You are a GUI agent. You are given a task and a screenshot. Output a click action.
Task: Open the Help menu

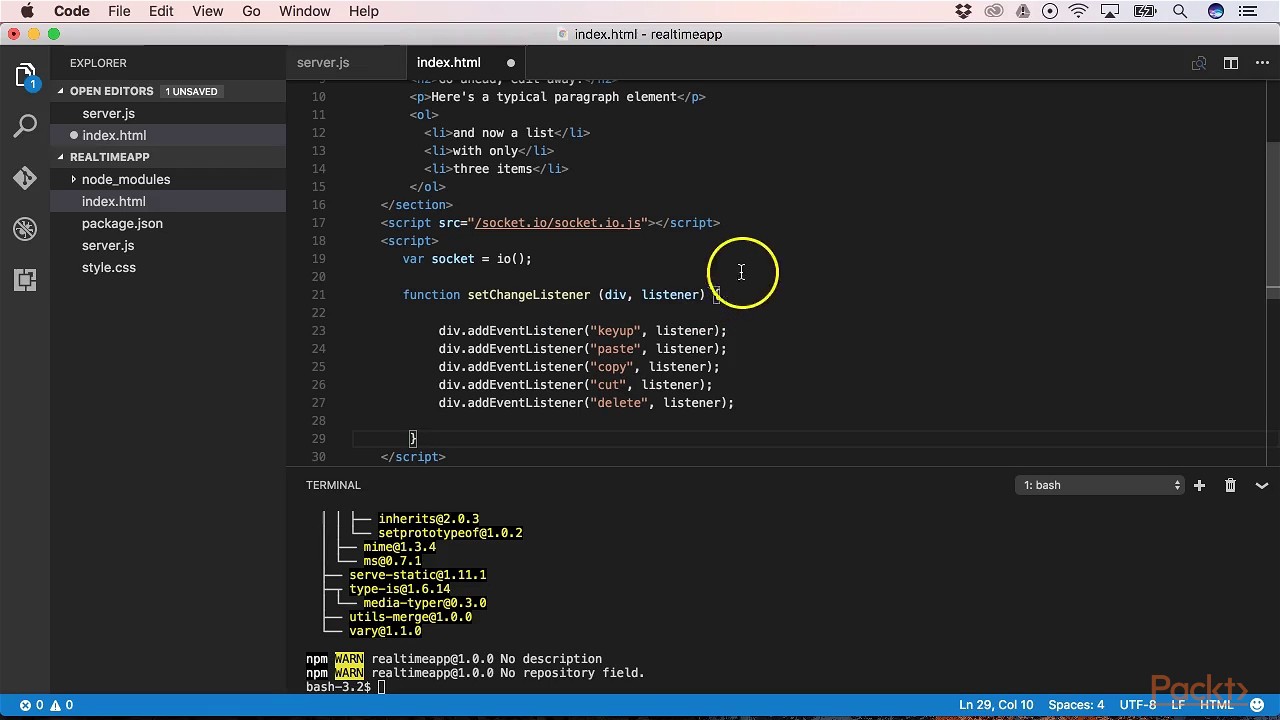[363, 11]
